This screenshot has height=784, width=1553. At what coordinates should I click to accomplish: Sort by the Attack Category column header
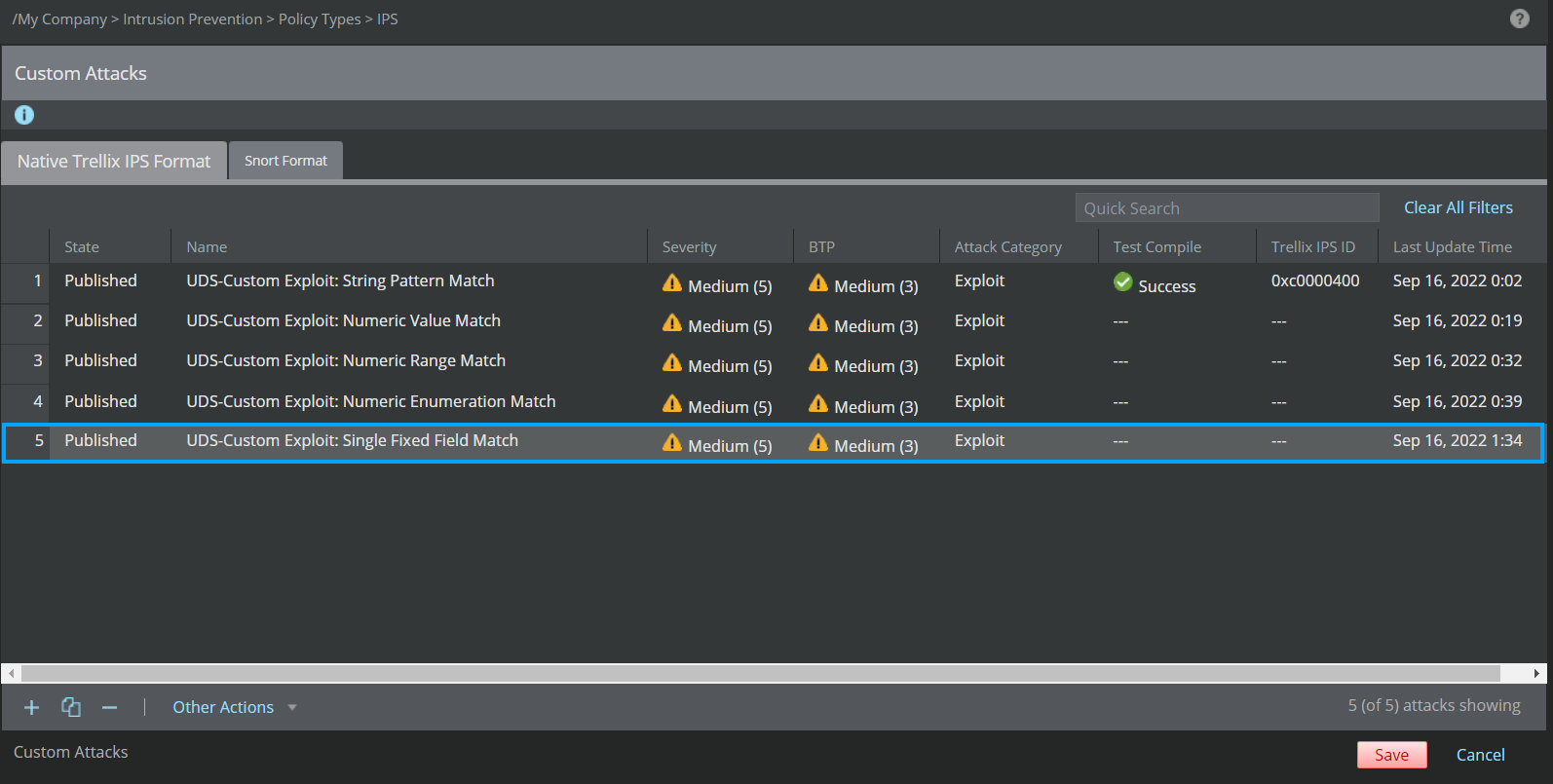1019,247
